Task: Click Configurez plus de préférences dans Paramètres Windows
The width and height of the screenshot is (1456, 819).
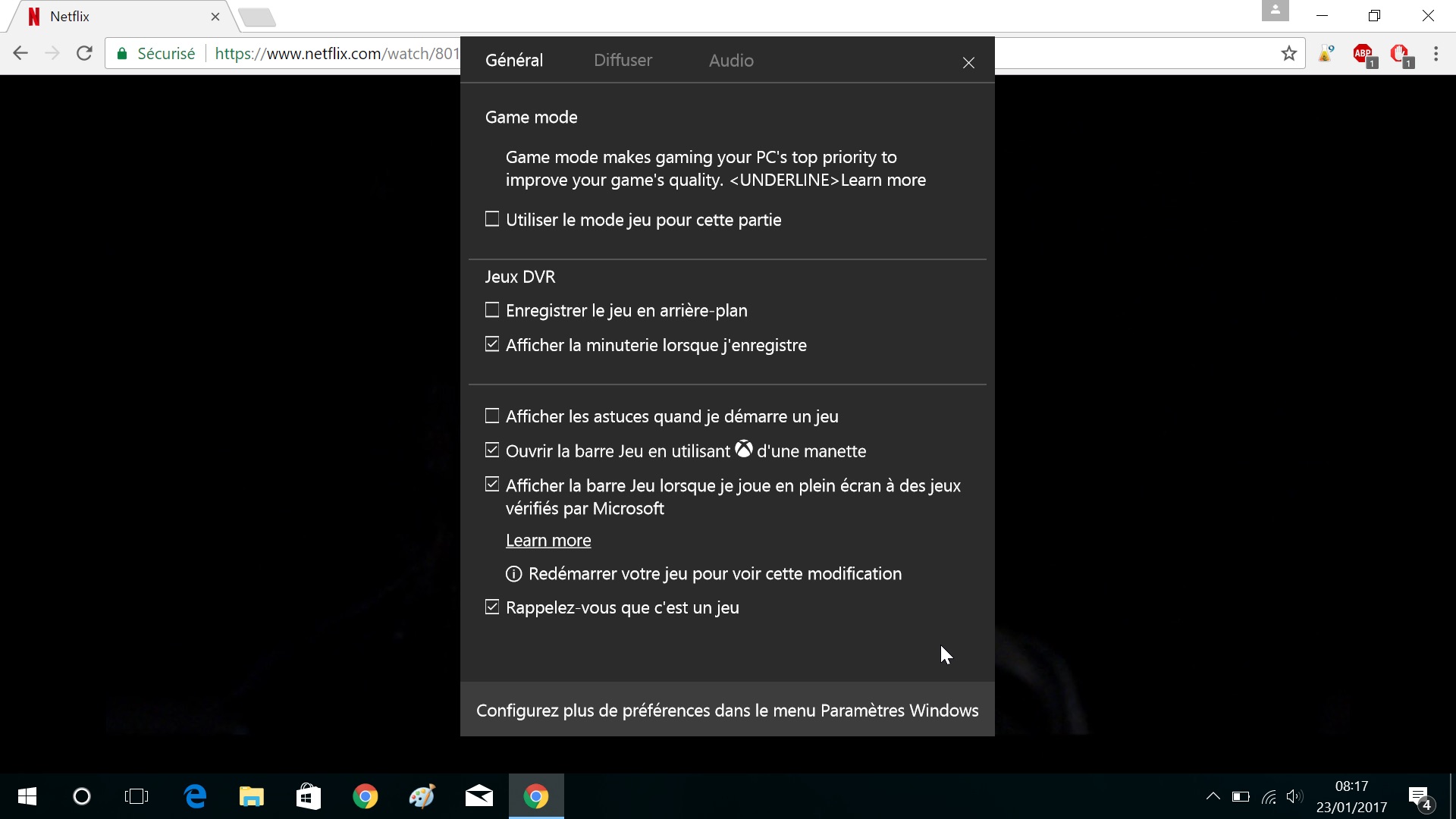Action: [727, 710]
